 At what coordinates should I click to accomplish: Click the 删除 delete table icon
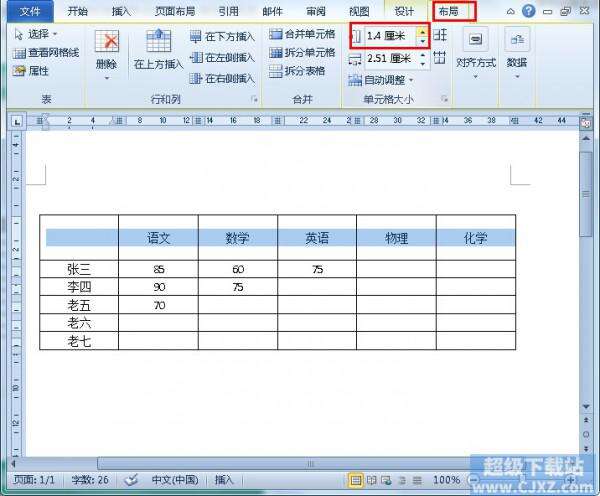coord(106,42)
